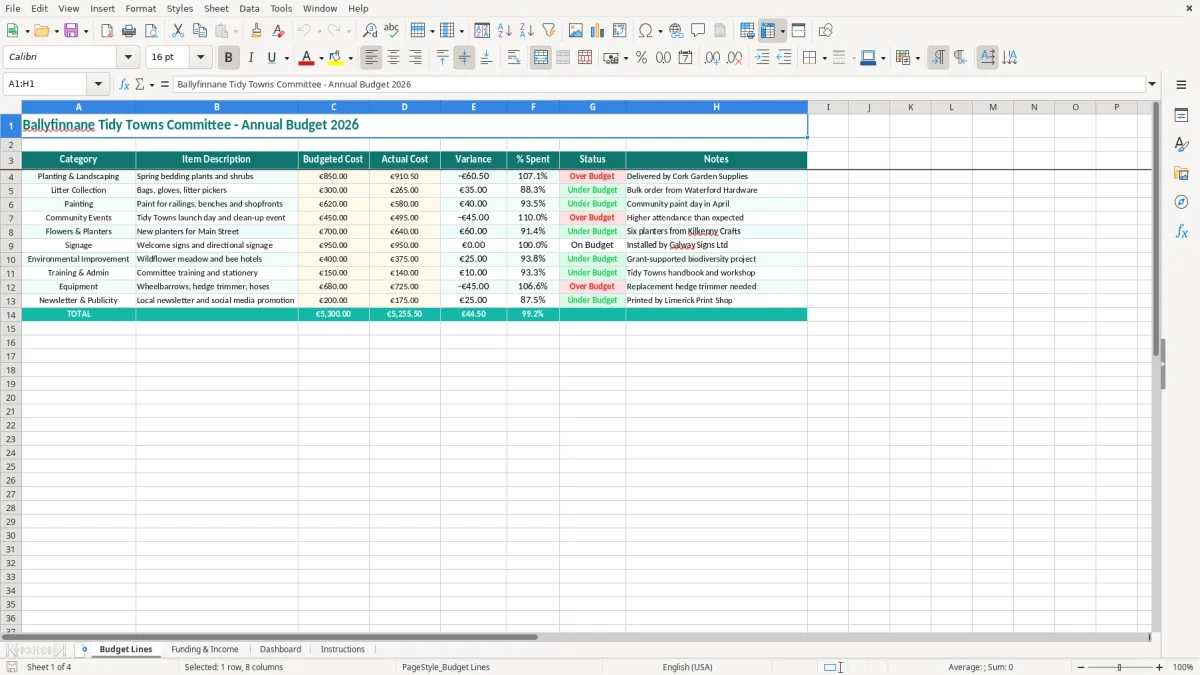Click Font Color red A button
Image resolution: width=1200 pixels, height=675 pixels.
(x=307, y=58)
